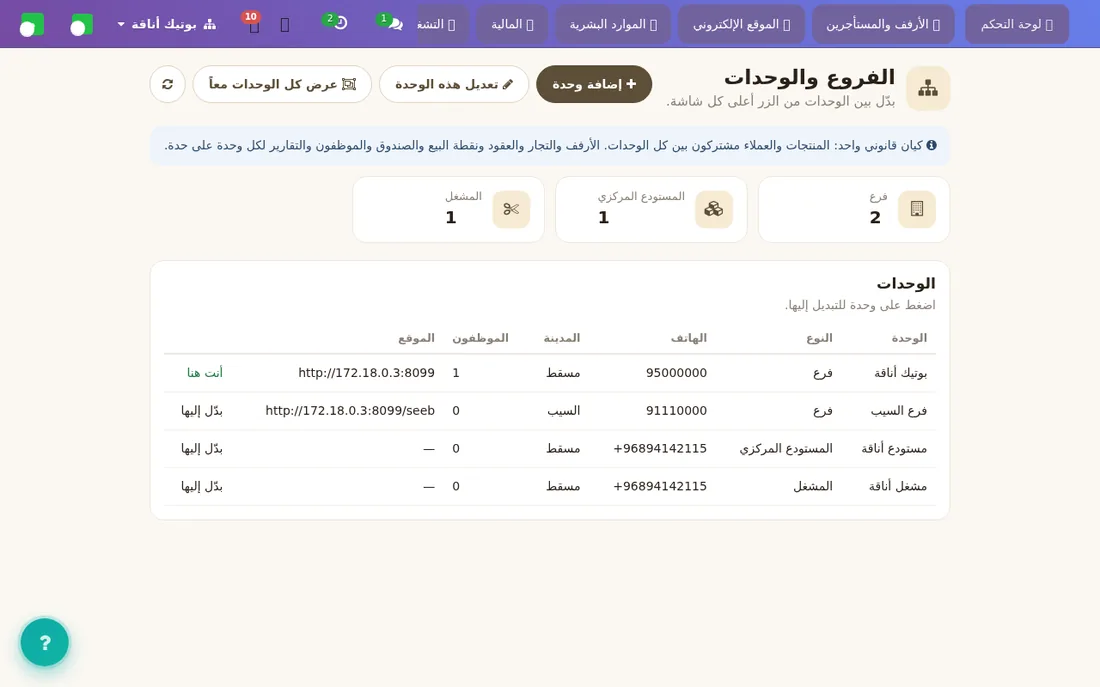Click phone number 91110000
Viewport: 1100px width, 687px height.
[676, 411]
